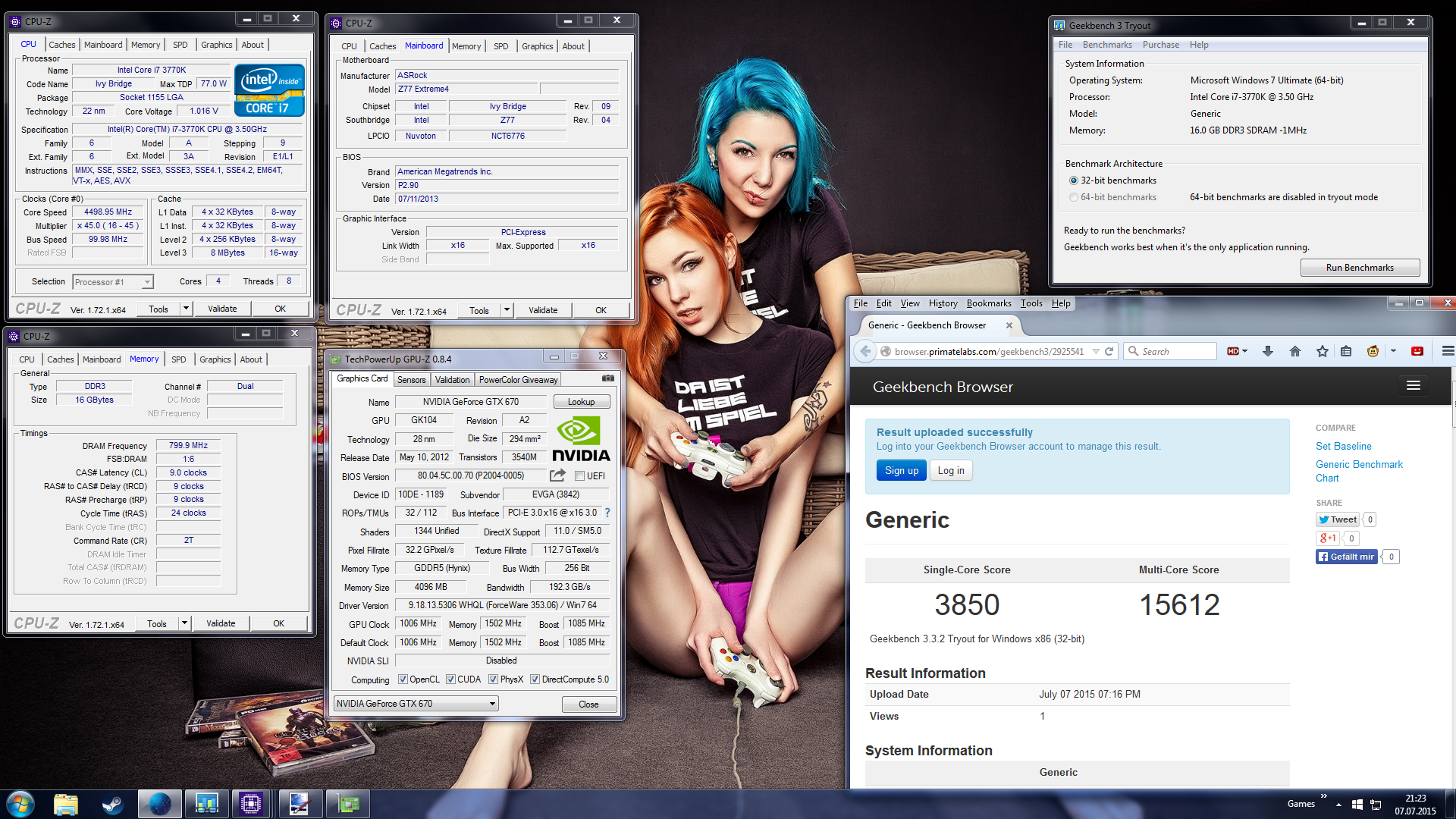Click the HD extension icon in Firefox

[x=1233, y=351]
